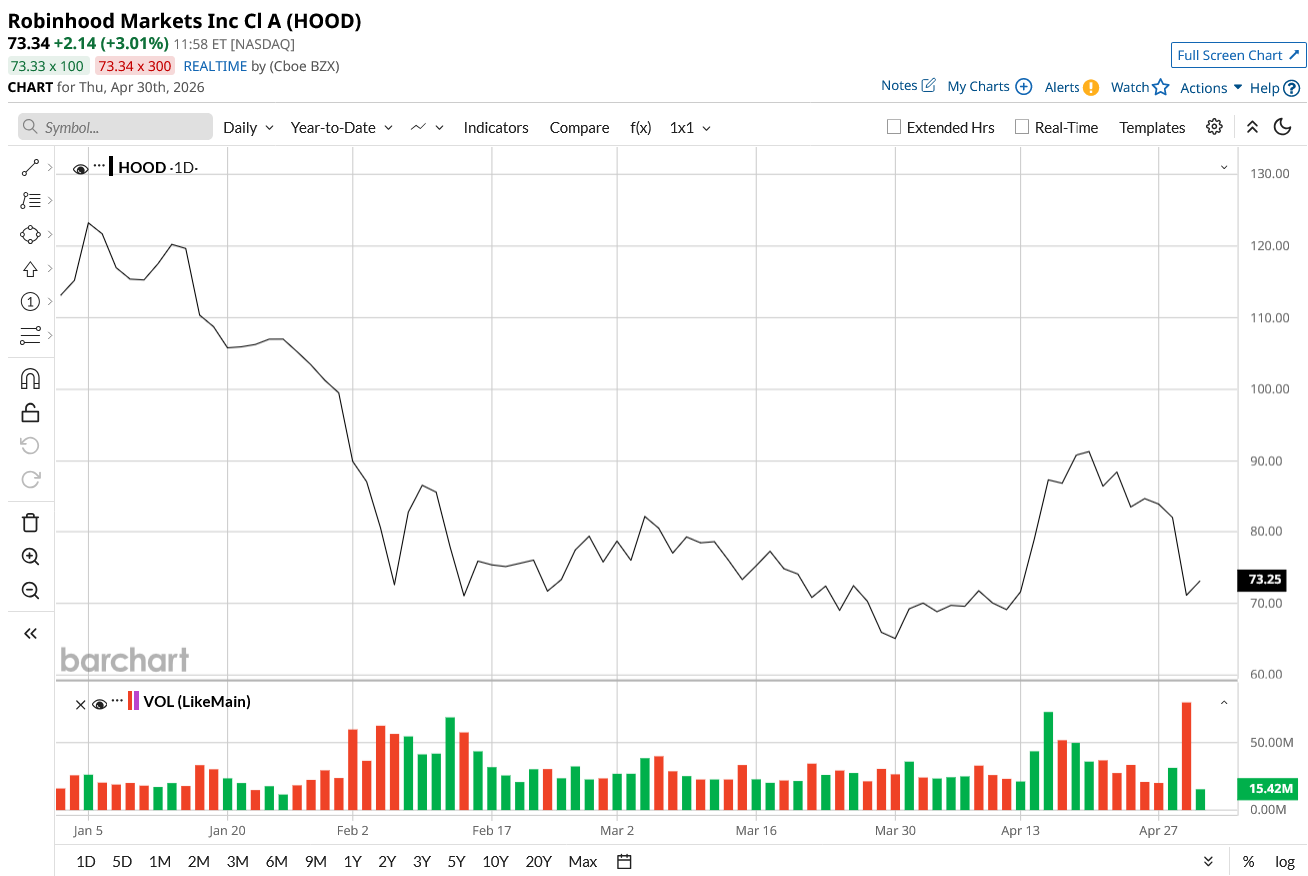The height and width of the screenshot is (876, 1308).
Task: Switch to dark mode moon icon
Action: (x=1282, y=127)
